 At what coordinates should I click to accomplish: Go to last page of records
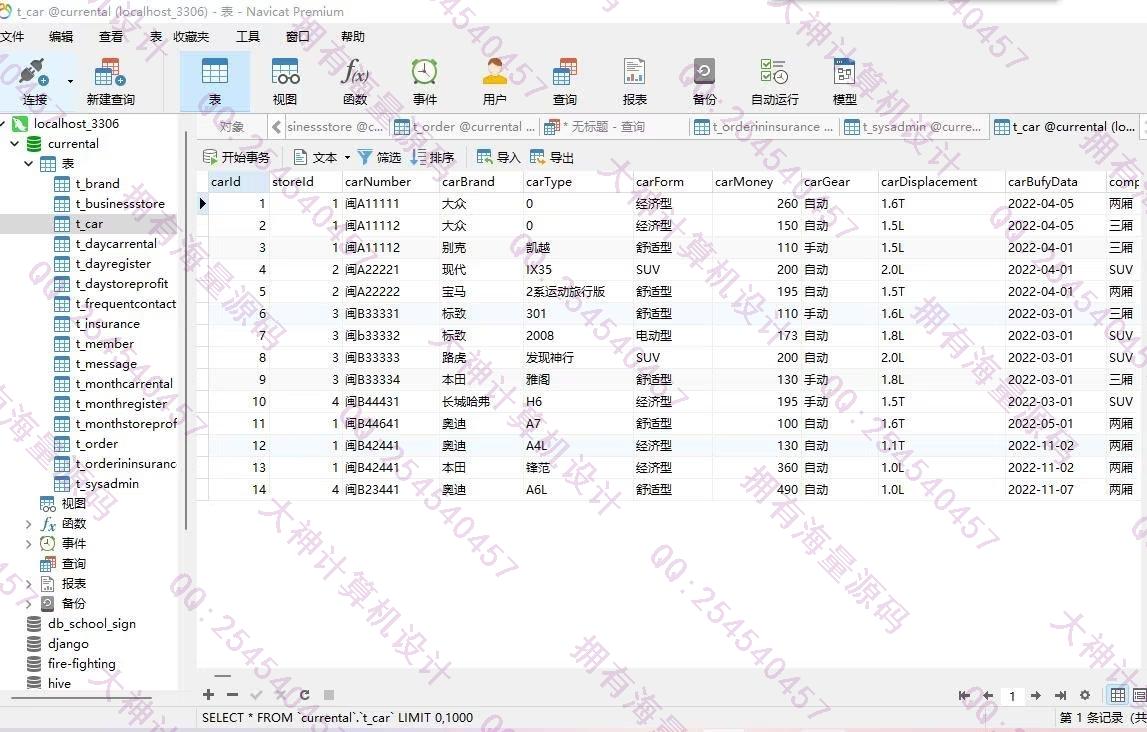1060,695
